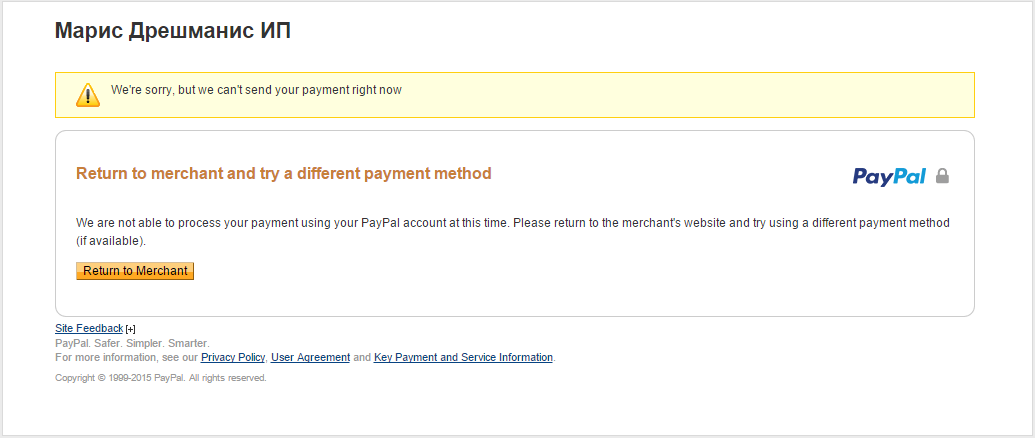Click the word "and" between footer links

coord(362,358)
